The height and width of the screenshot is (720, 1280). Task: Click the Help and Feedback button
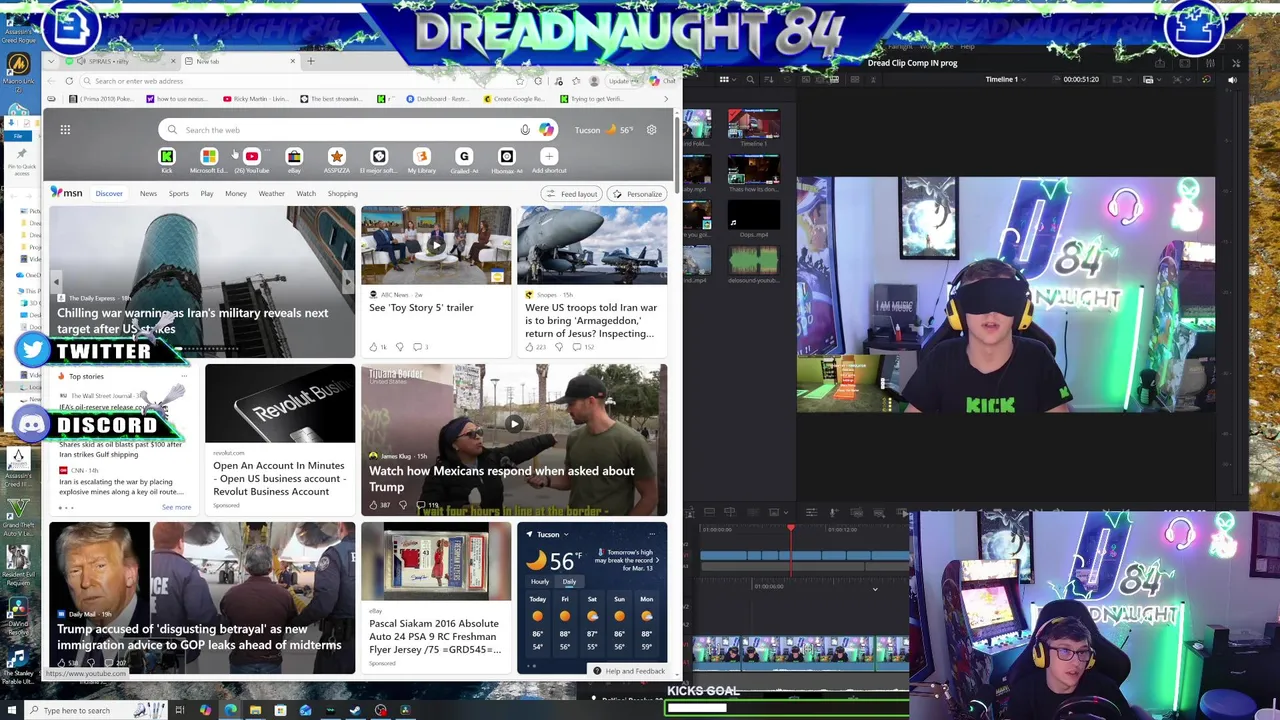point(628,671)
